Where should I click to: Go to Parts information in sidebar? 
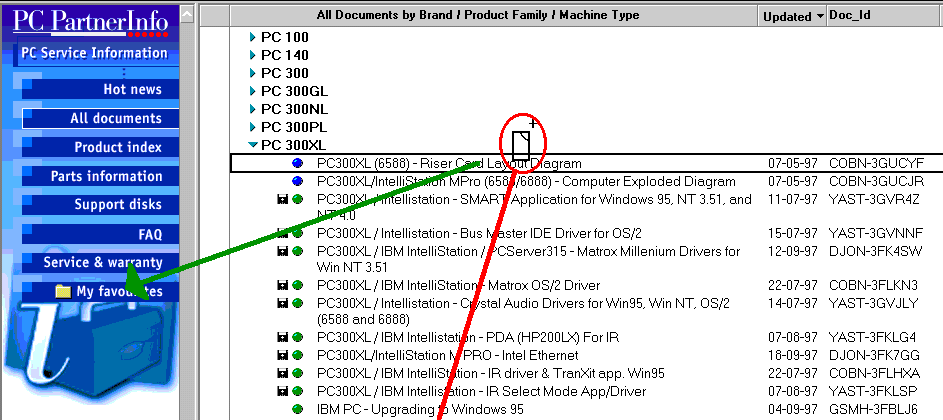coord(106,176)
